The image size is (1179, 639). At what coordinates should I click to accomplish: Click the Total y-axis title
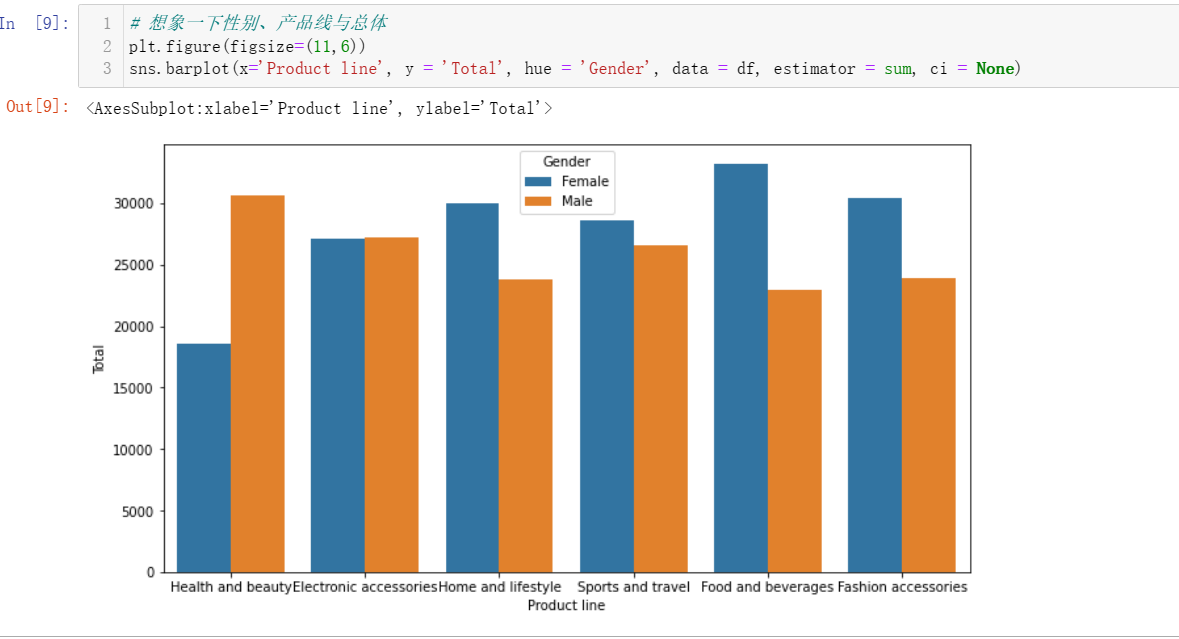coord(99,359)
